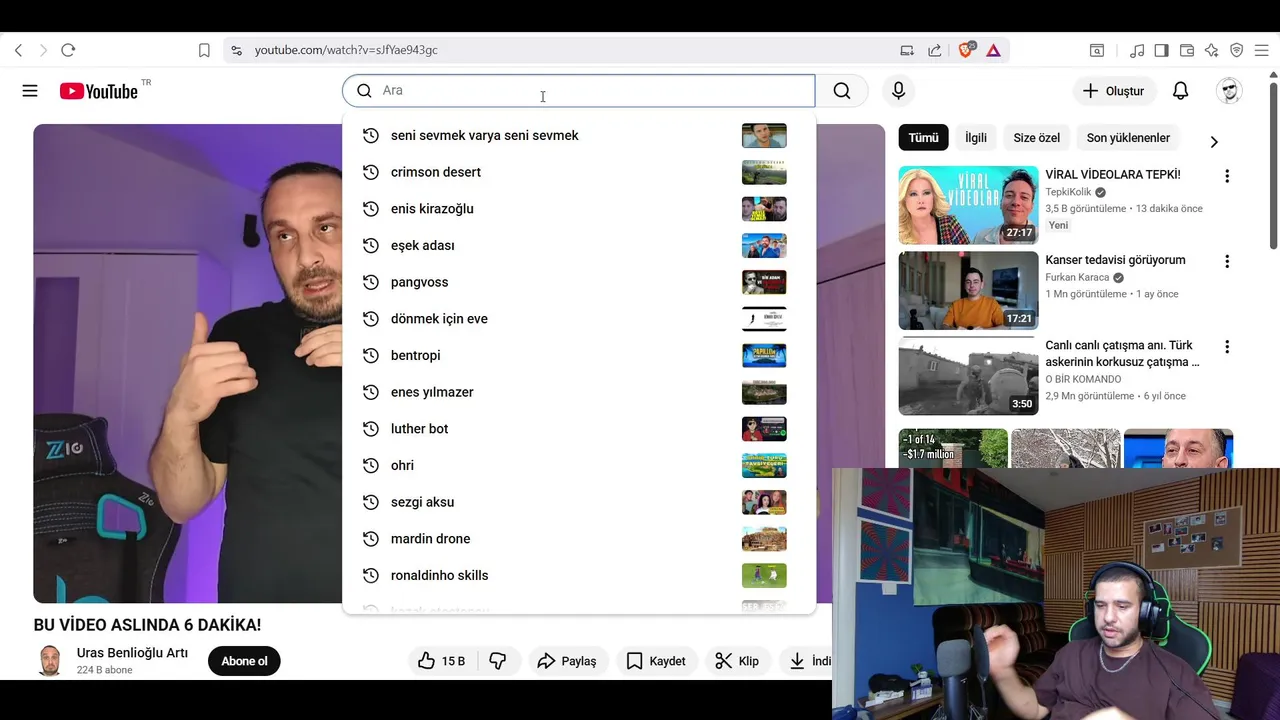
Task: Click the Klip button
Action: coord(737,661)
